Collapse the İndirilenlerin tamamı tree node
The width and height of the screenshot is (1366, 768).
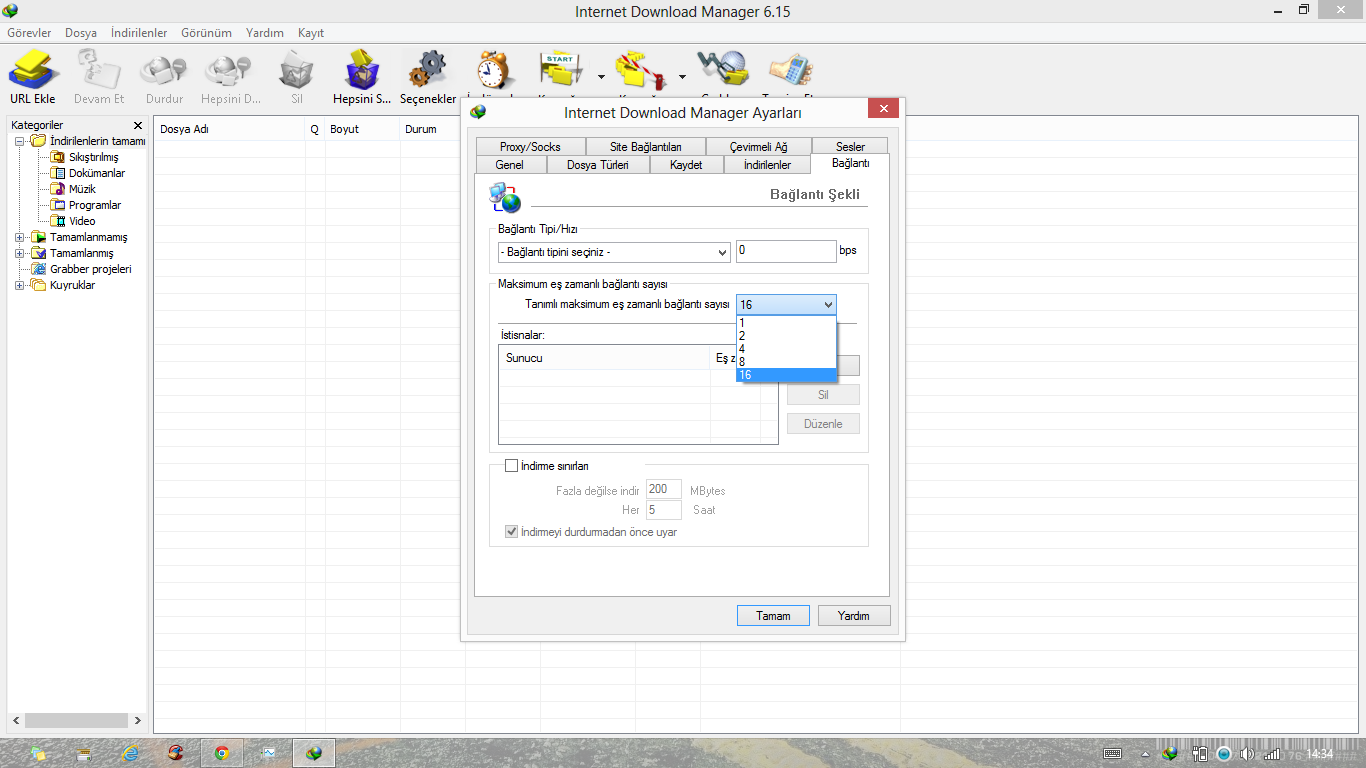(21, 141)
